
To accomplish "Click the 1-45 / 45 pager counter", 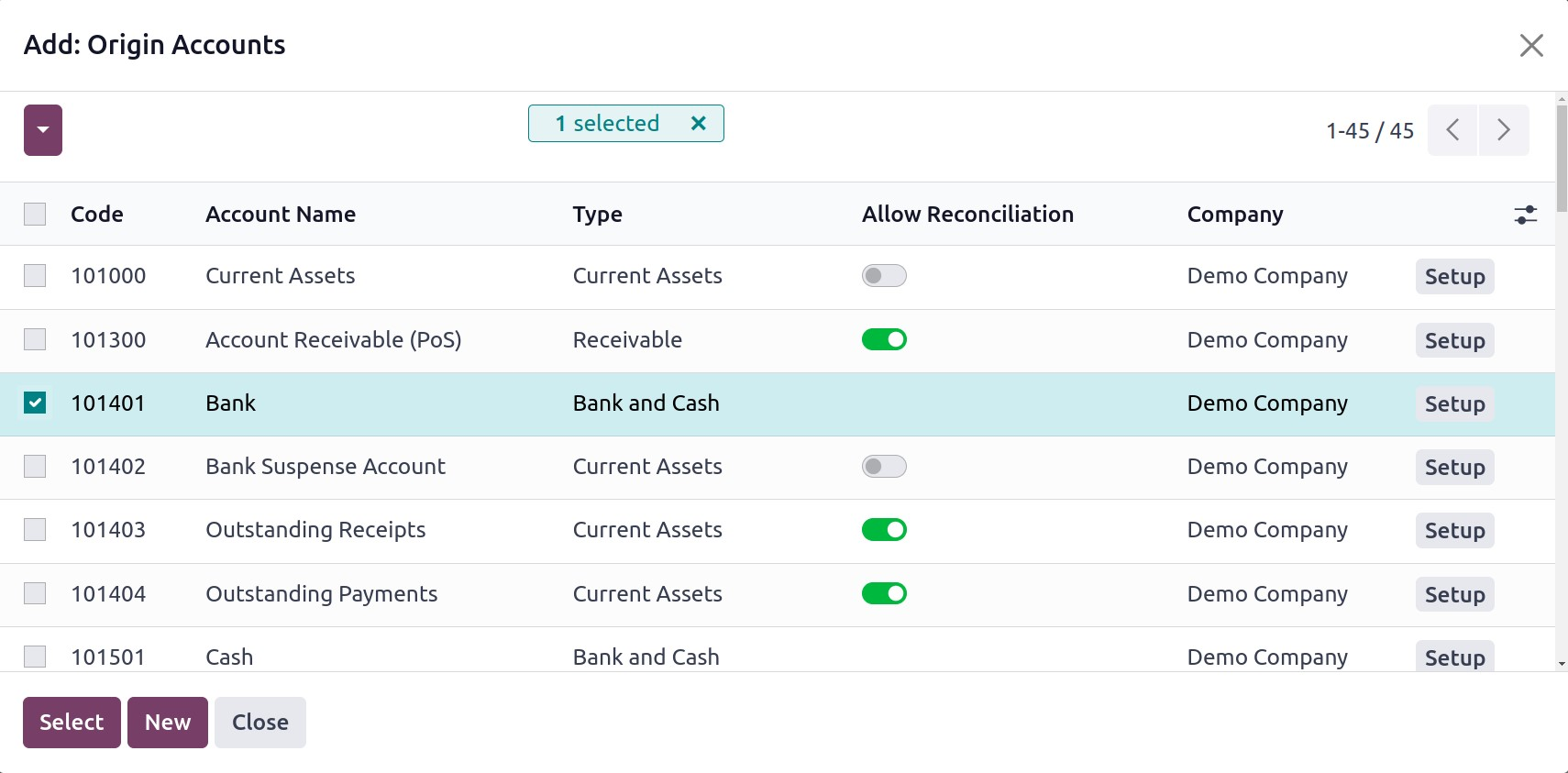I will pos(1369,131).
